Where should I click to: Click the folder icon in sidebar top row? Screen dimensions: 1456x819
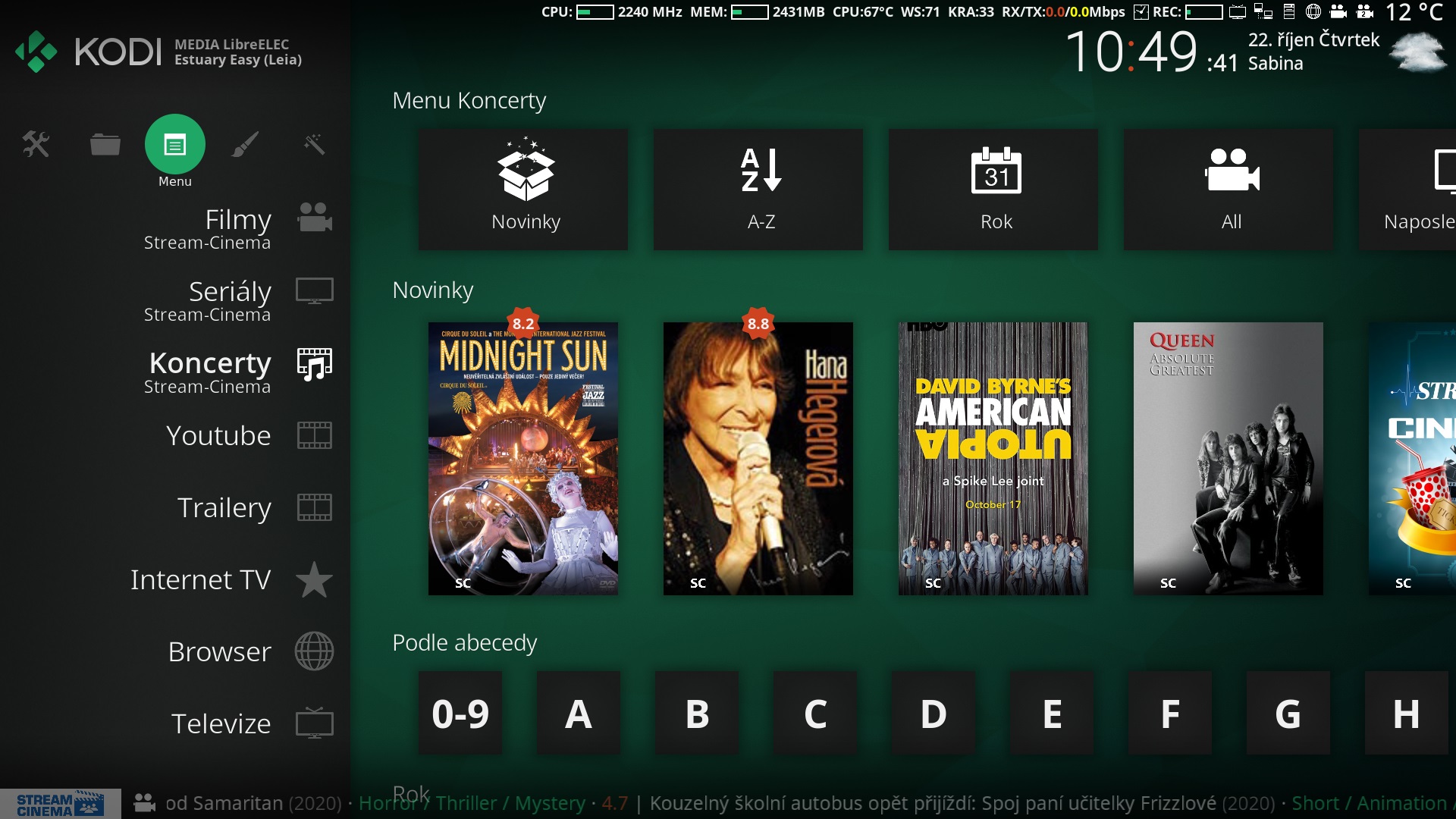click(105, 144)
